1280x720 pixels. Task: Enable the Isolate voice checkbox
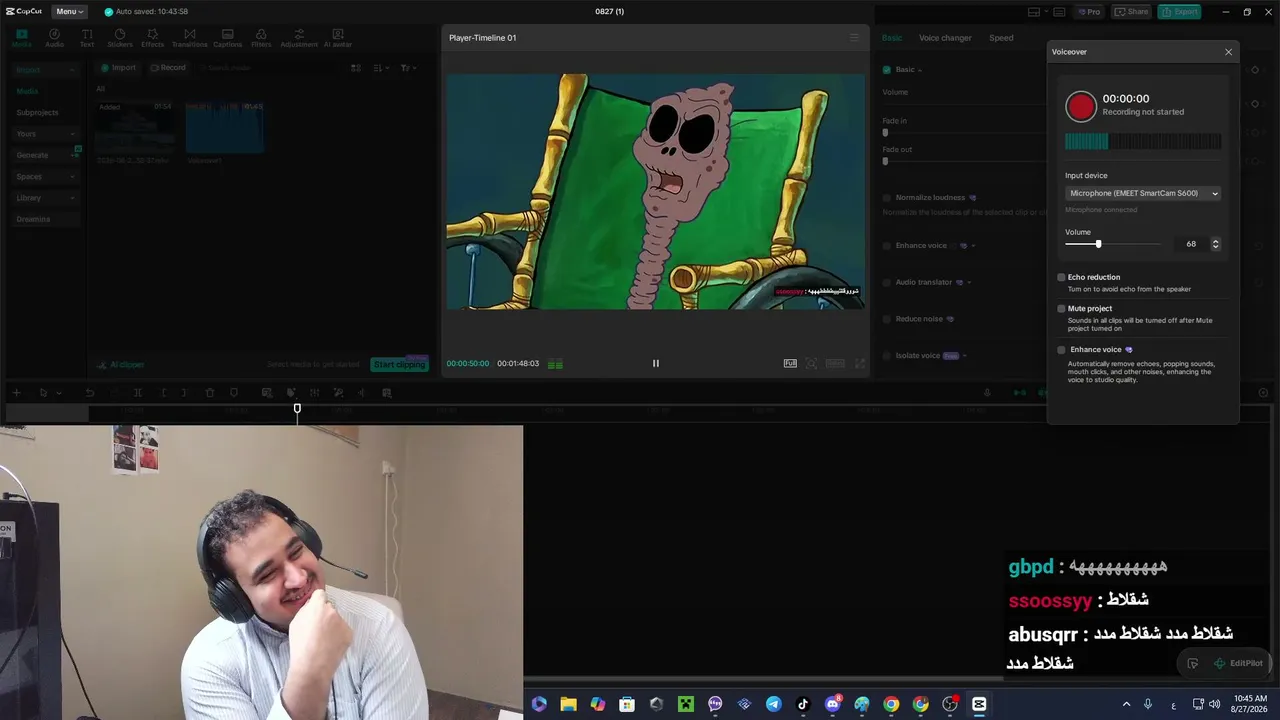tap(886, 356)
